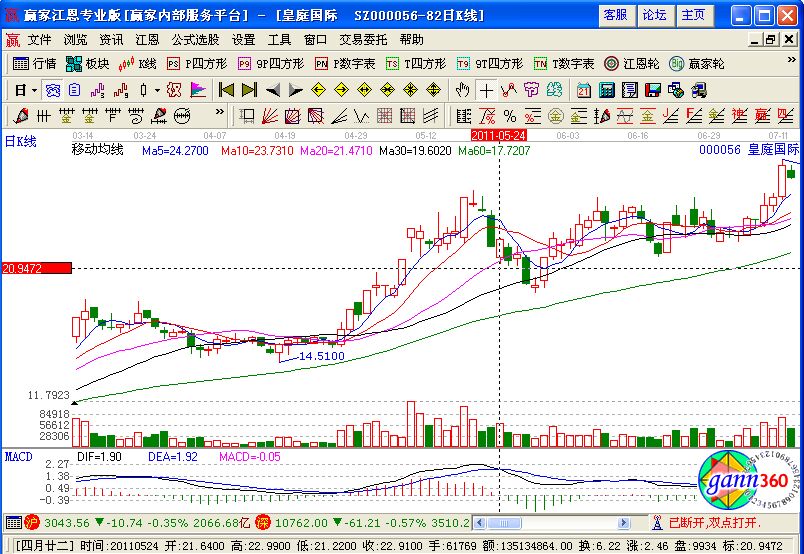Click the calculator icon in the toolbar
Image resolution: width=804 pixels, height=554 pixels.
coord(605,90)
